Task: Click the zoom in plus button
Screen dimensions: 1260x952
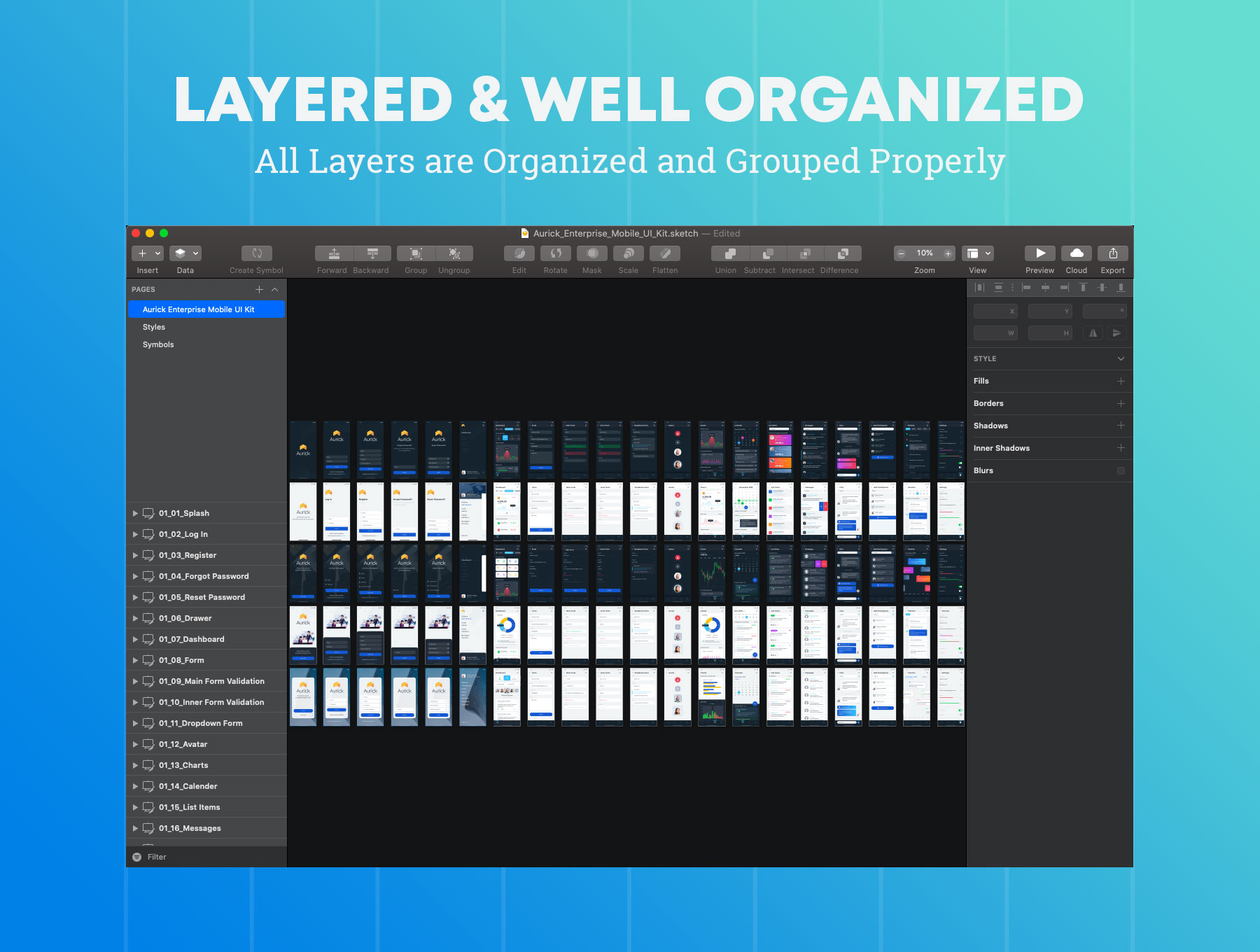Action: point(948,253)
